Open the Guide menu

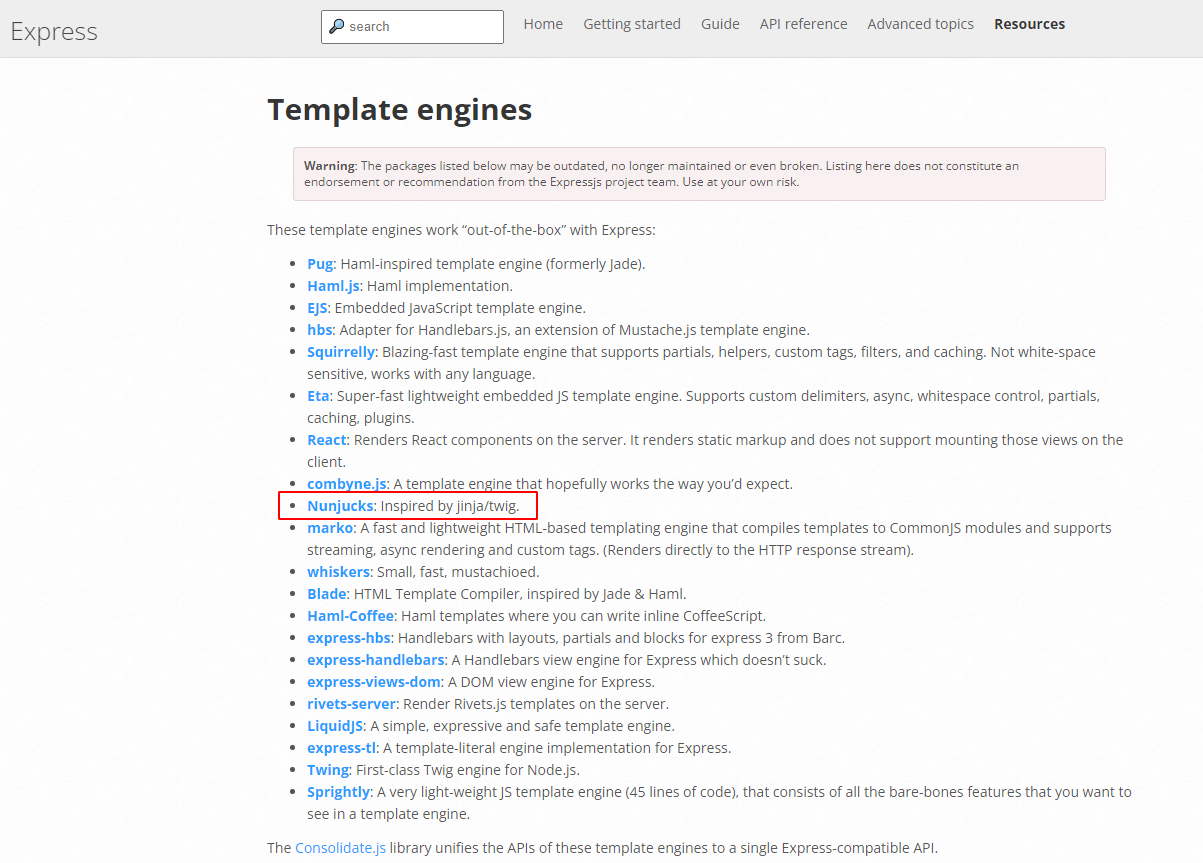click(x=720, y=24)
